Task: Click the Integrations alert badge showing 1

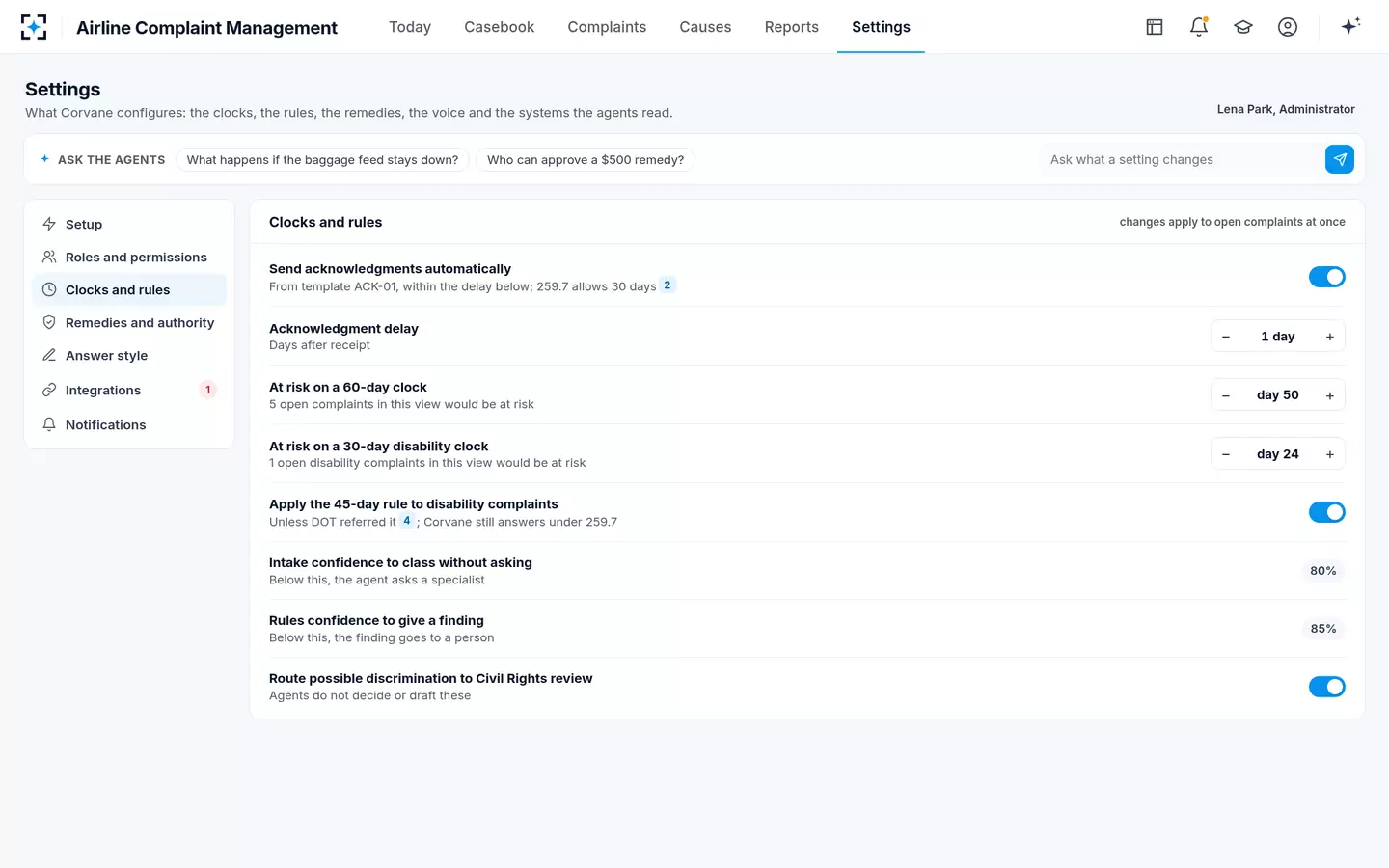Action: click(207, 390)
